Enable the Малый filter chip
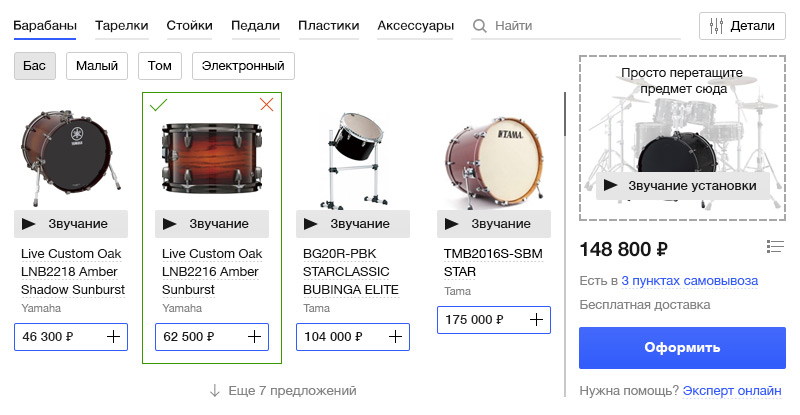Screen dimensions: 800x415 97,66
